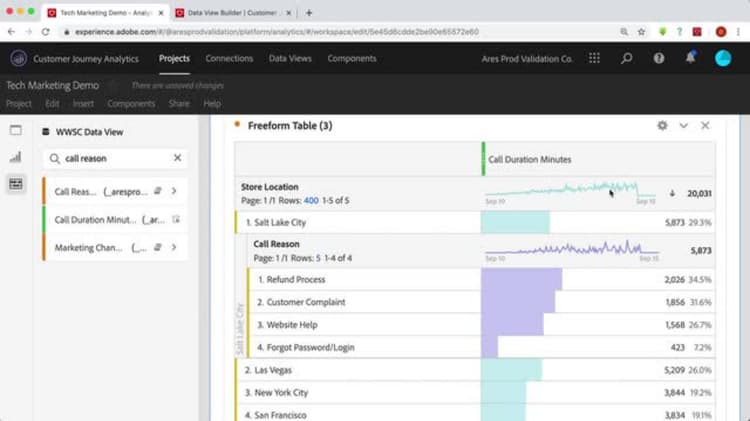Bookmark this page with the star icon
Image resolution: width=750 pixels, height=421 pixels.
coord(641,32)
